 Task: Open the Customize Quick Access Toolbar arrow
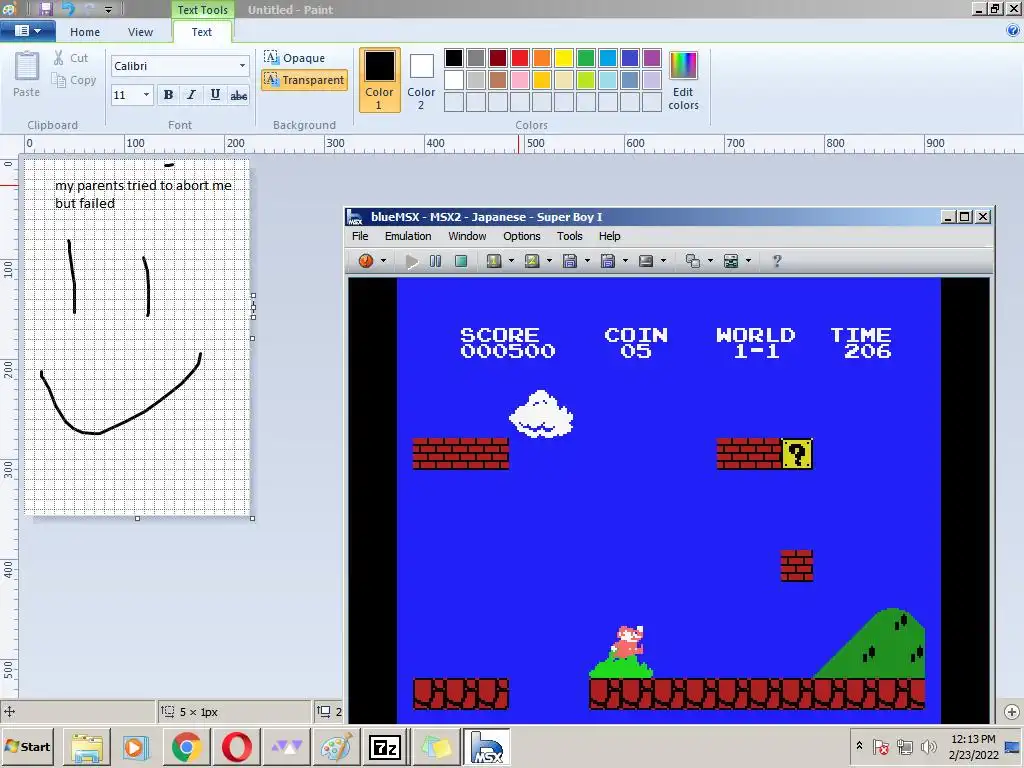coord(108,10)
